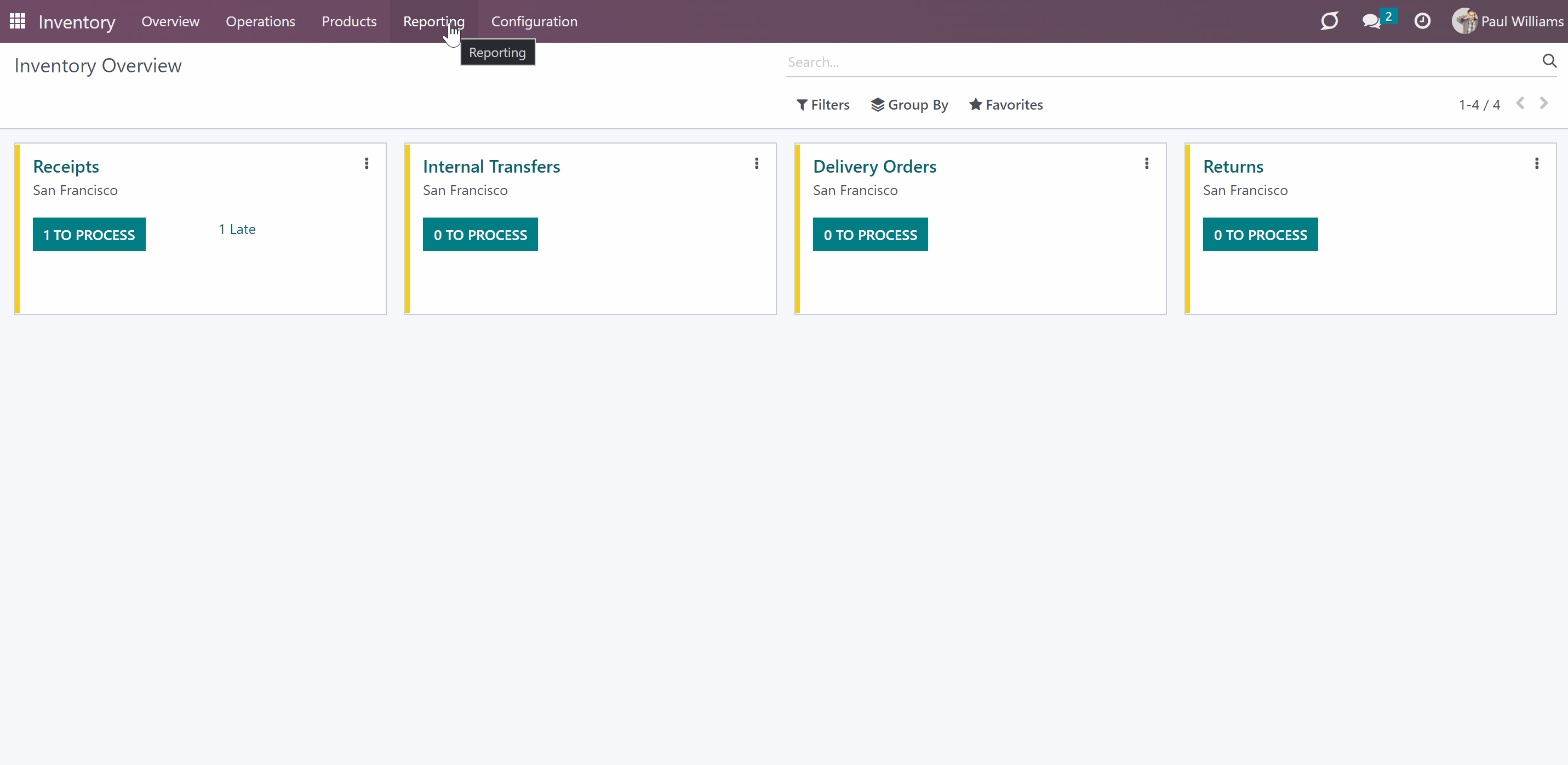
Task: Click the 1 TO PROCESS Receipts button
Action: point(89,235)
